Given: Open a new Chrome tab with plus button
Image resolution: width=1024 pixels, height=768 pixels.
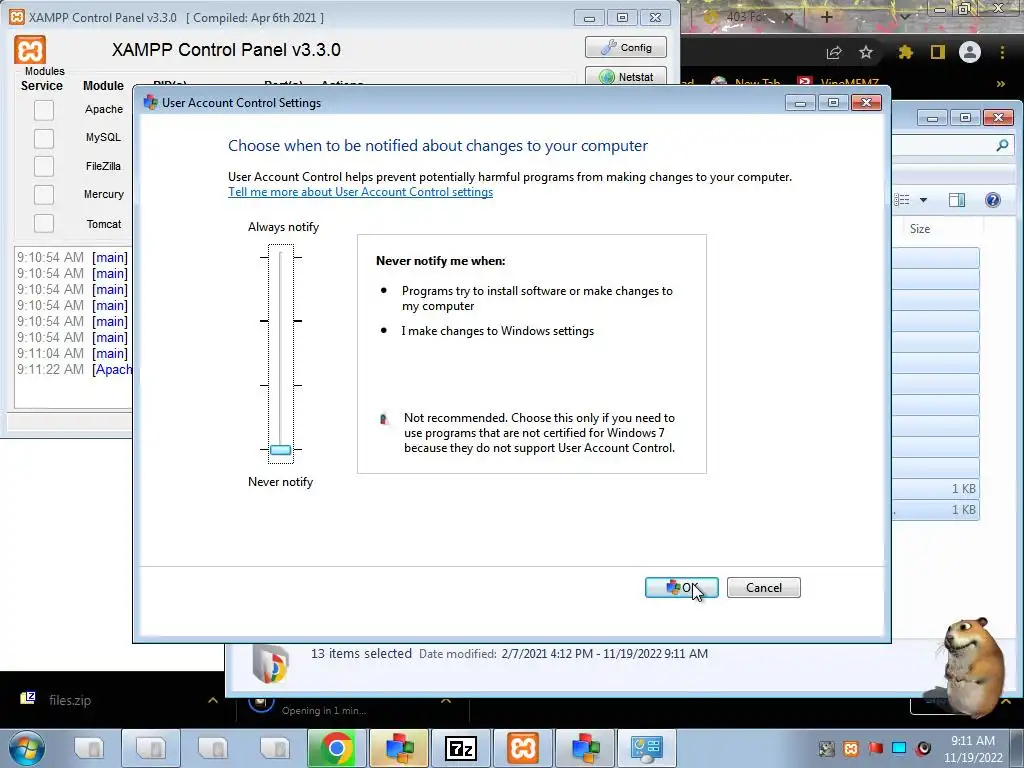Looking at the screenshot, I should pyautogui.click(x=827, y=17).
